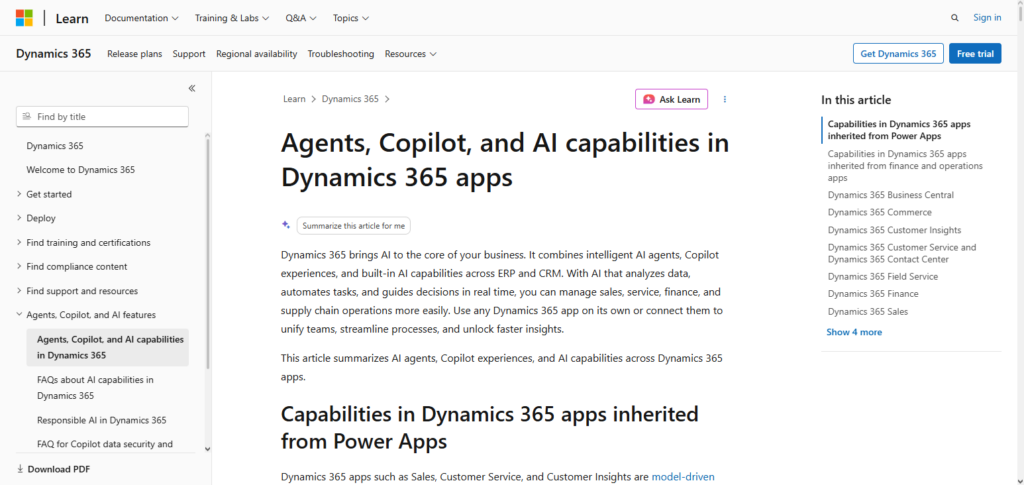This screenshot has height=485, width=1024.
Task: Start the Free trial
Action: tap(975, 54)
